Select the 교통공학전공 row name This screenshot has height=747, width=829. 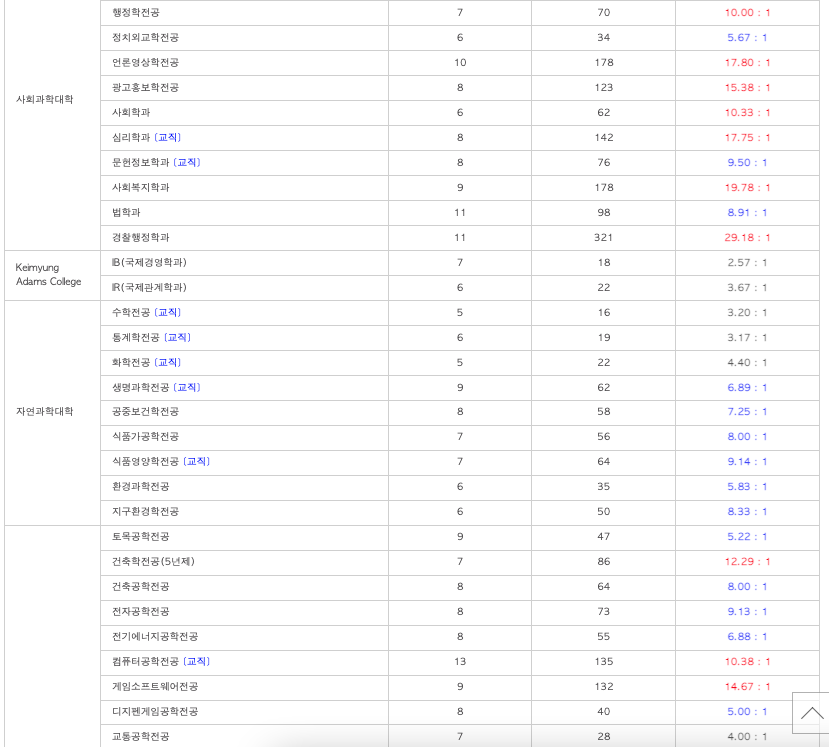140,736
